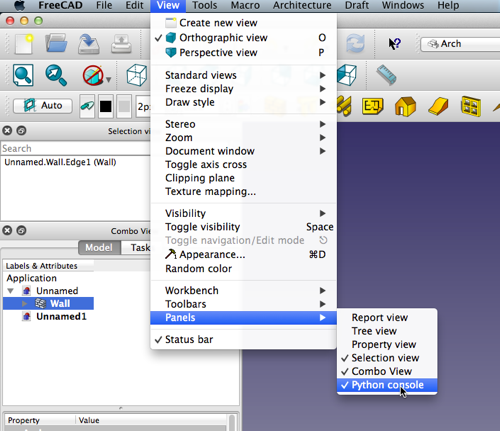Open the Architecture menu

click(x=302, y=5)
